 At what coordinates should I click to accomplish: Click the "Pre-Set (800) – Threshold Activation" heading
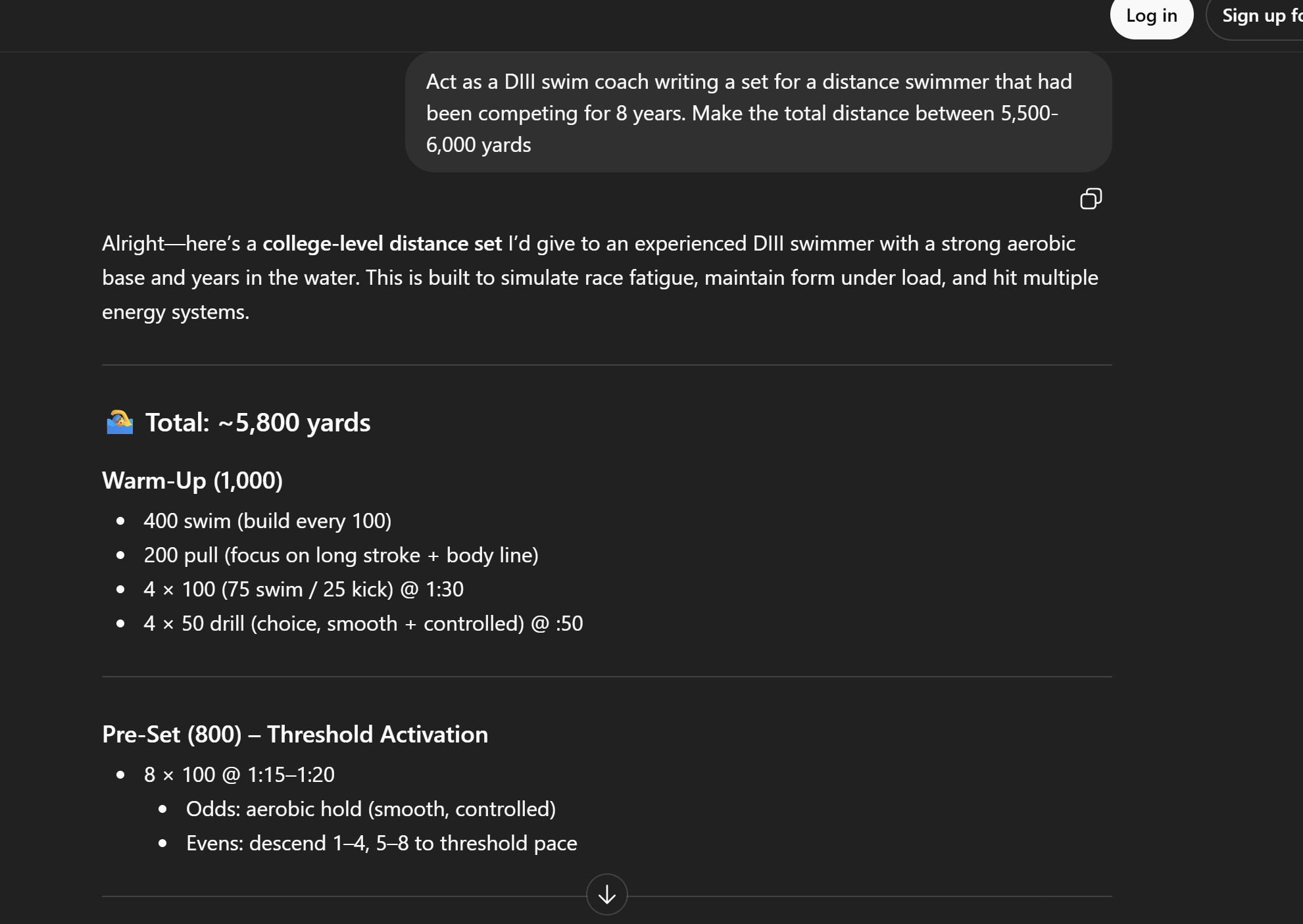click(295, 735)
